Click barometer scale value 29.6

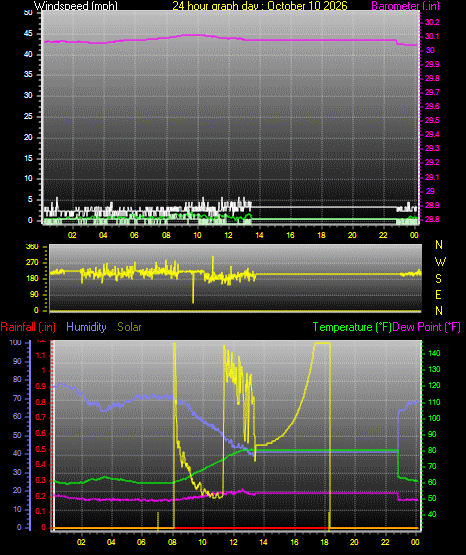[x=432, y=106]
